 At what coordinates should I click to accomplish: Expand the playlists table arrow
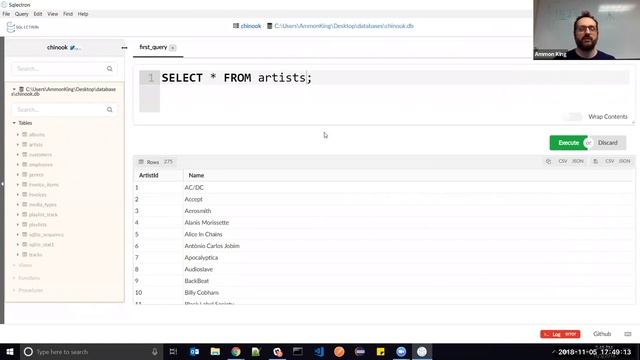pyautogui.click(x=18, y=224)
